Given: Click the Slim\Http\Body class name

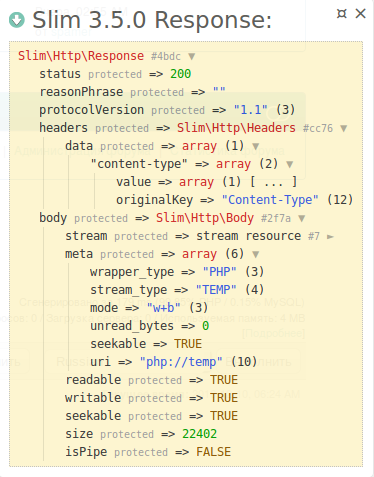Looking at the screenshot, I should pos(205,218).
